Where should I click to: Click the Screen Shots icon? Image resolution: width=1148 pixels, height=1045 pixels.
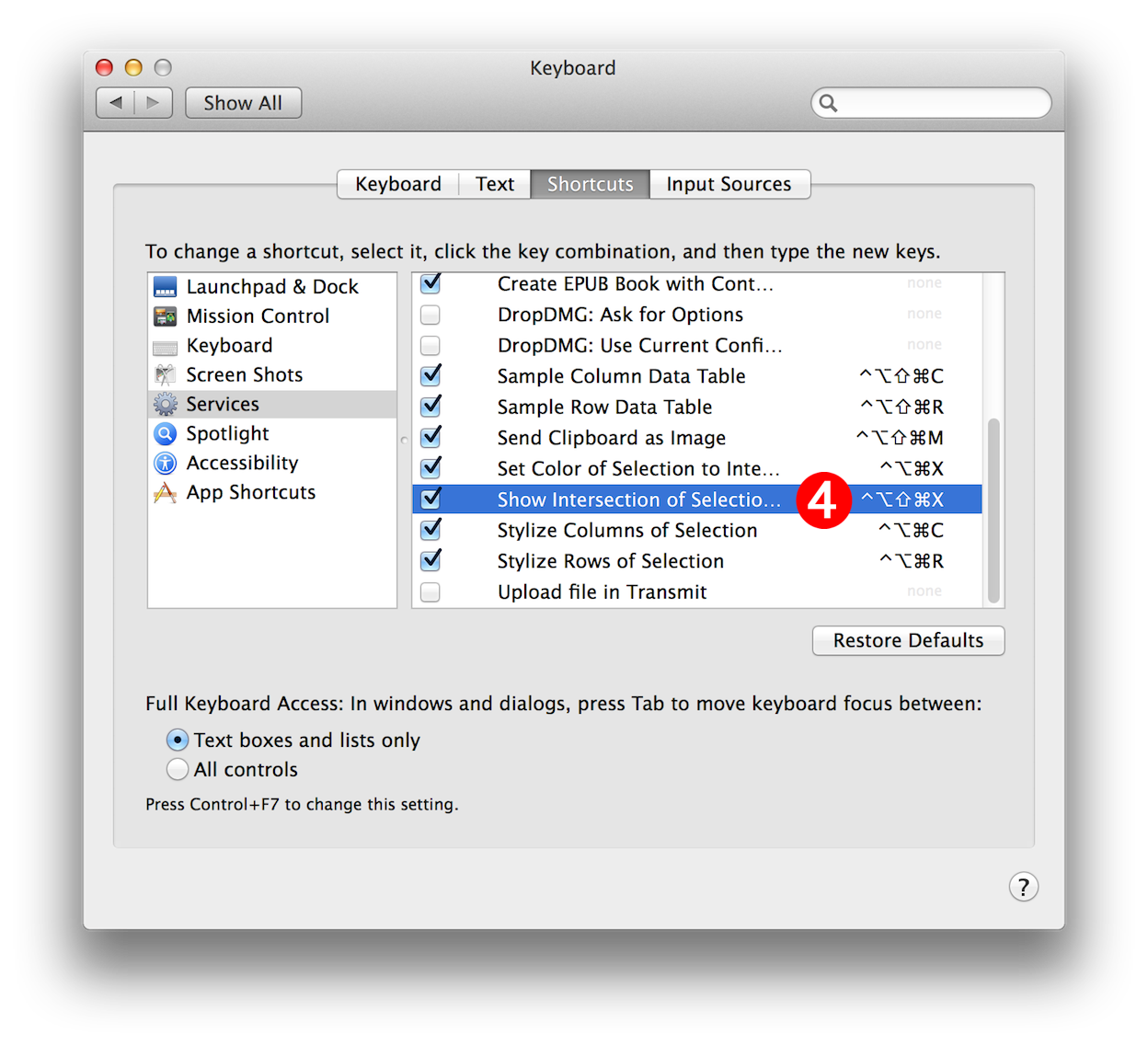166,375
